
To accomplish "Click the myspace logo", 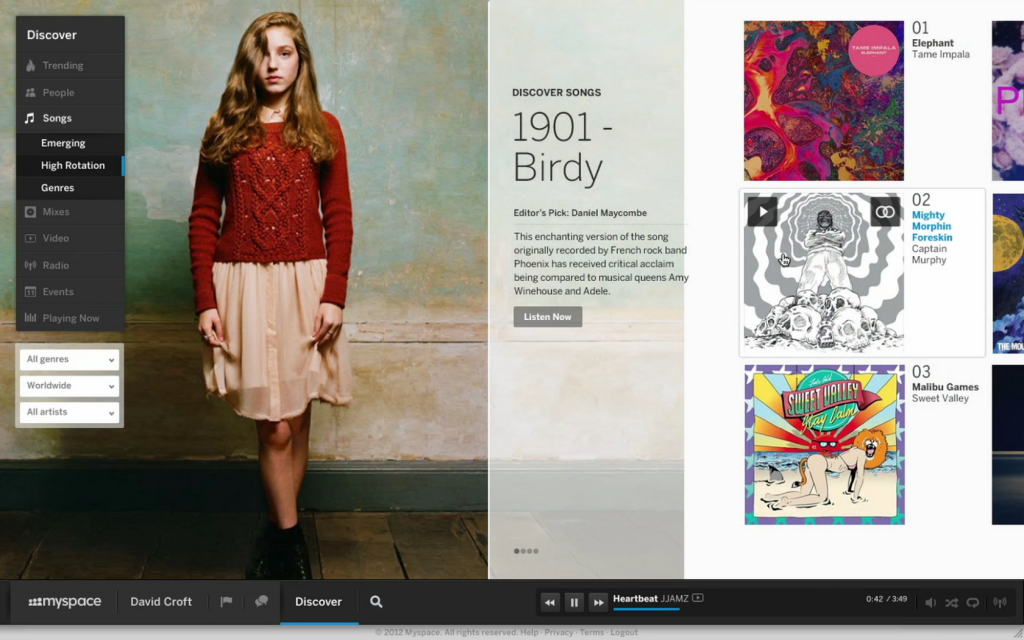I will 65,601.
